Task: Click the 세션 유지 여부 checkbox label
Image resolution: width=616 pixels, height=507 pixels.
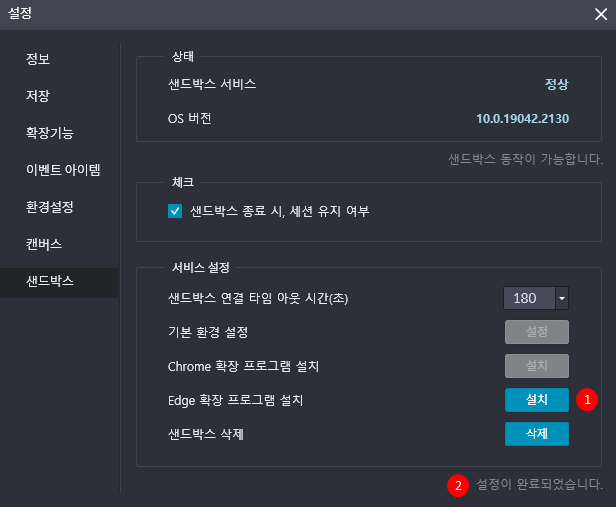Action: coord(280,211)
